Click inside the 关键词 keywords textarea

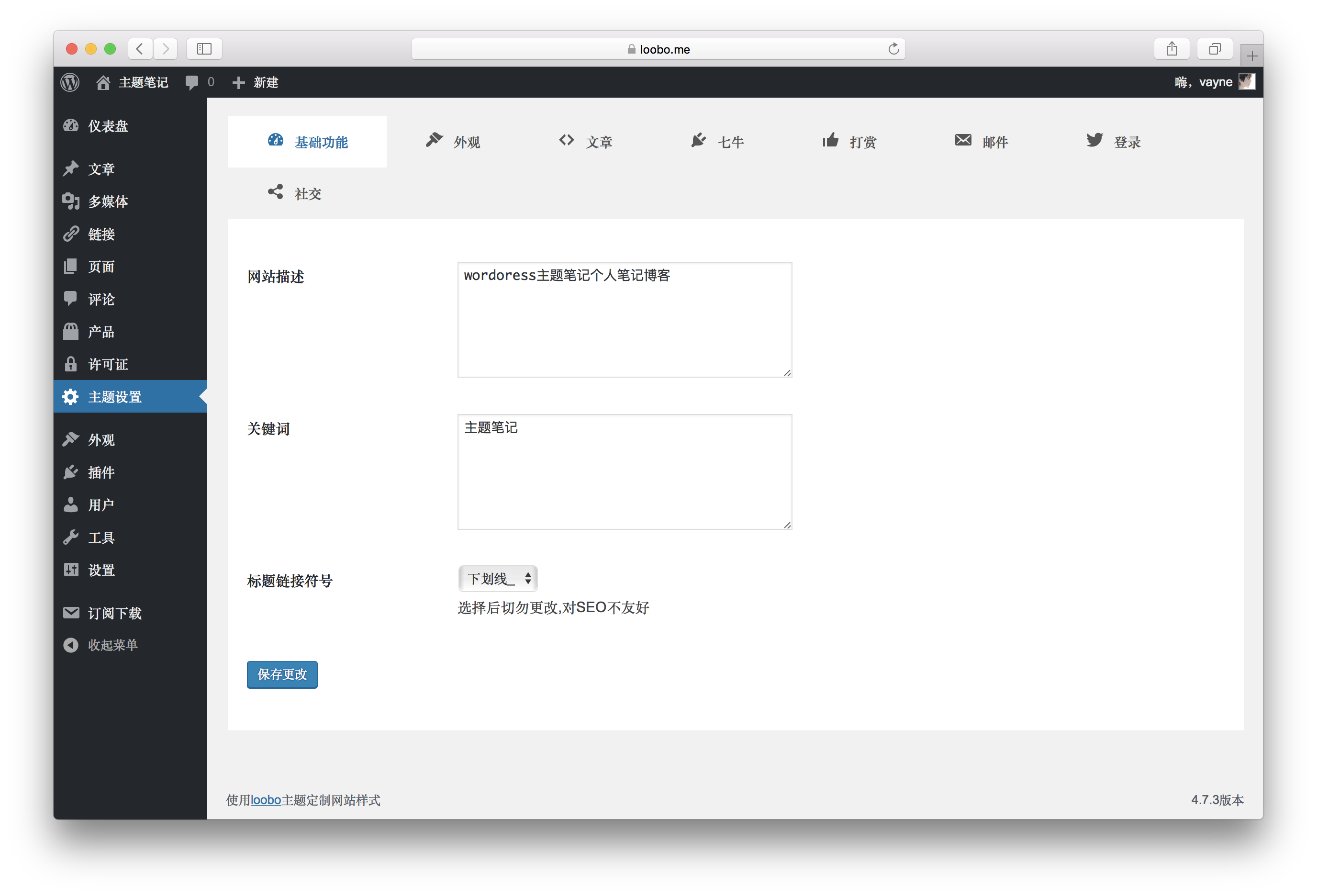click(x=624, y=472)
